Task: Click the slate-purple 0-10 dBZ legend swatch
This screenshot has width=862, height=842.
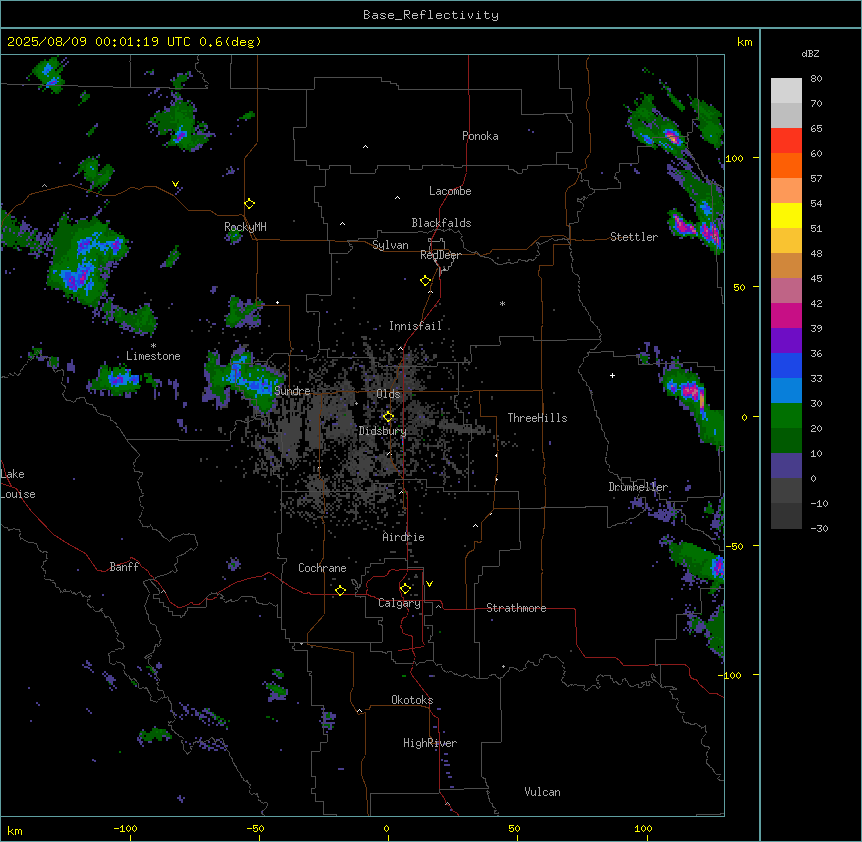Action: pyautogui.click(x=786, y=466)
